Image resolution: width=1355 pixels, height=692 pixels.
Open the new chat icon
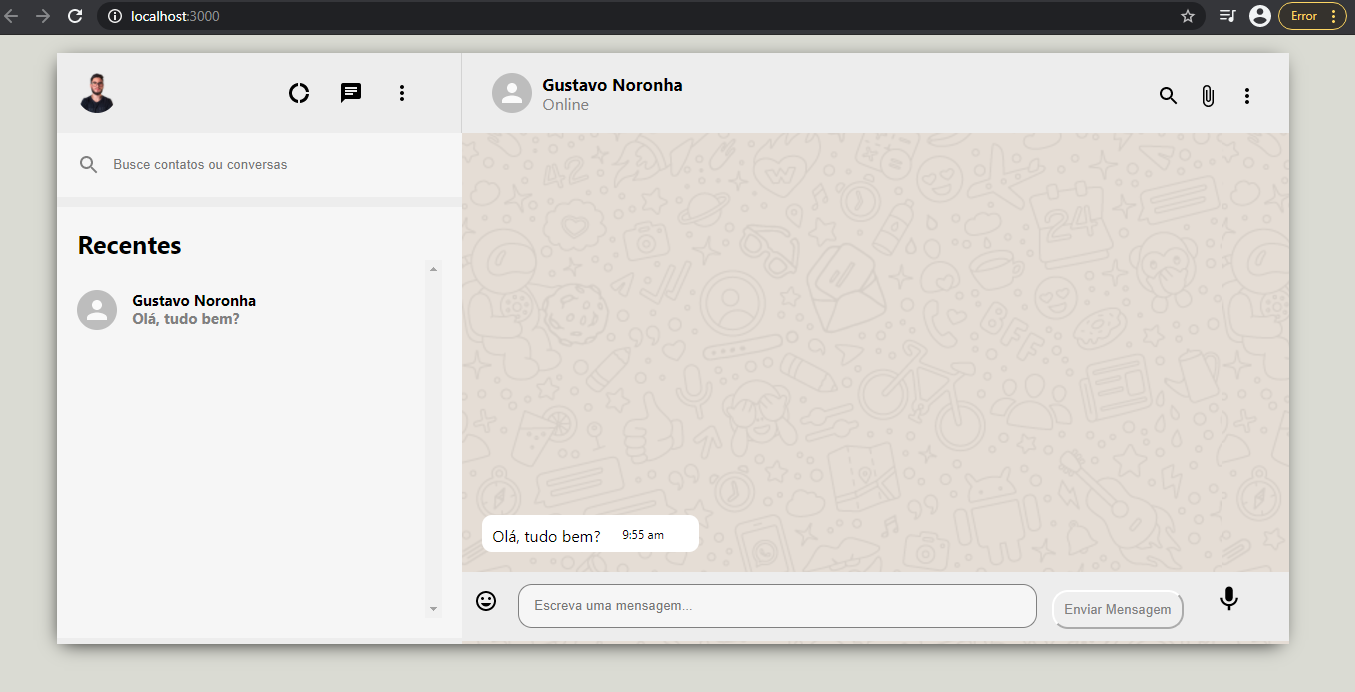tap(350, 92)
